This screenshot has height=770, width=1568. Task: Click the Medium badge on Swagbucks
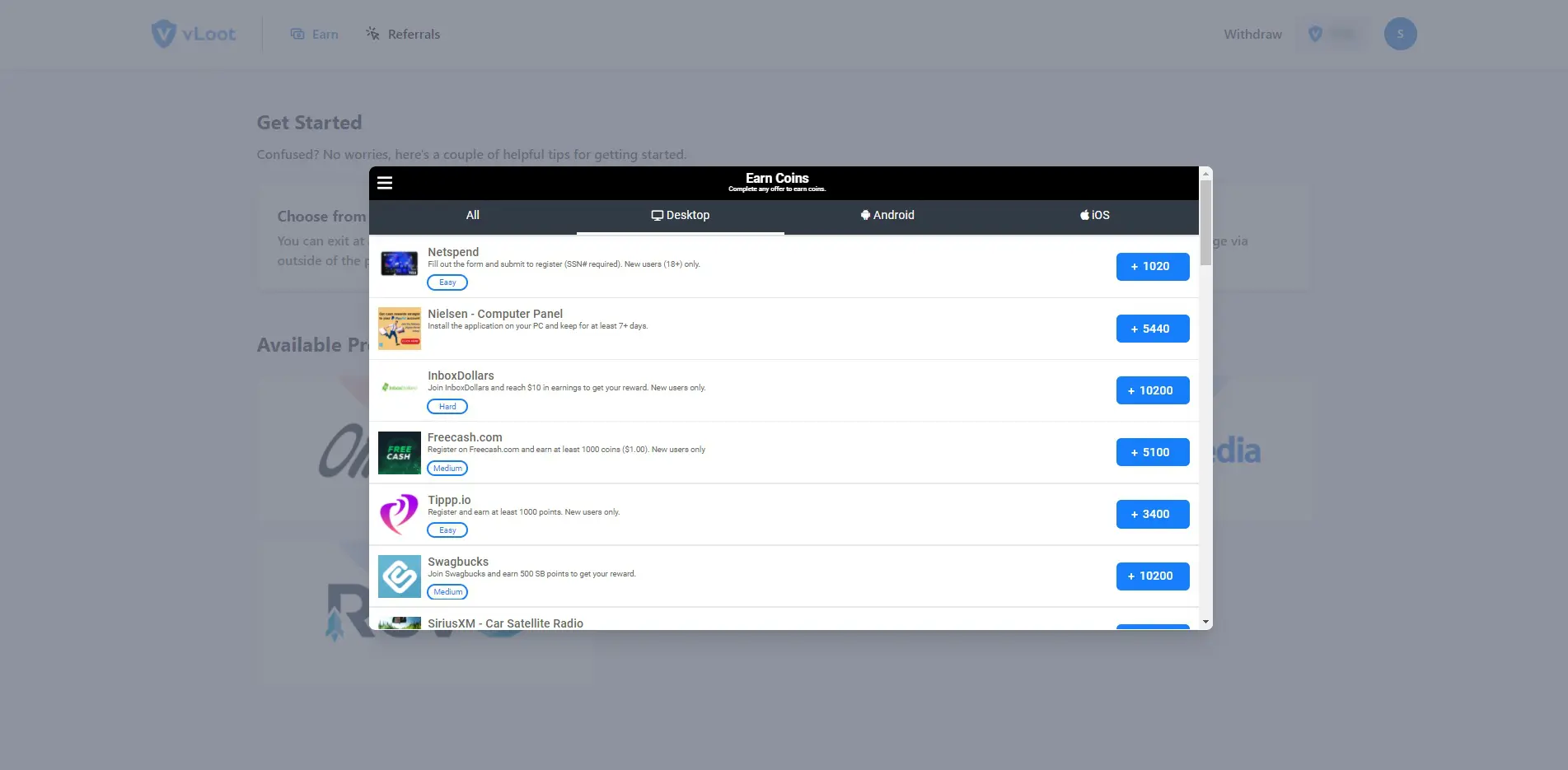447,592
